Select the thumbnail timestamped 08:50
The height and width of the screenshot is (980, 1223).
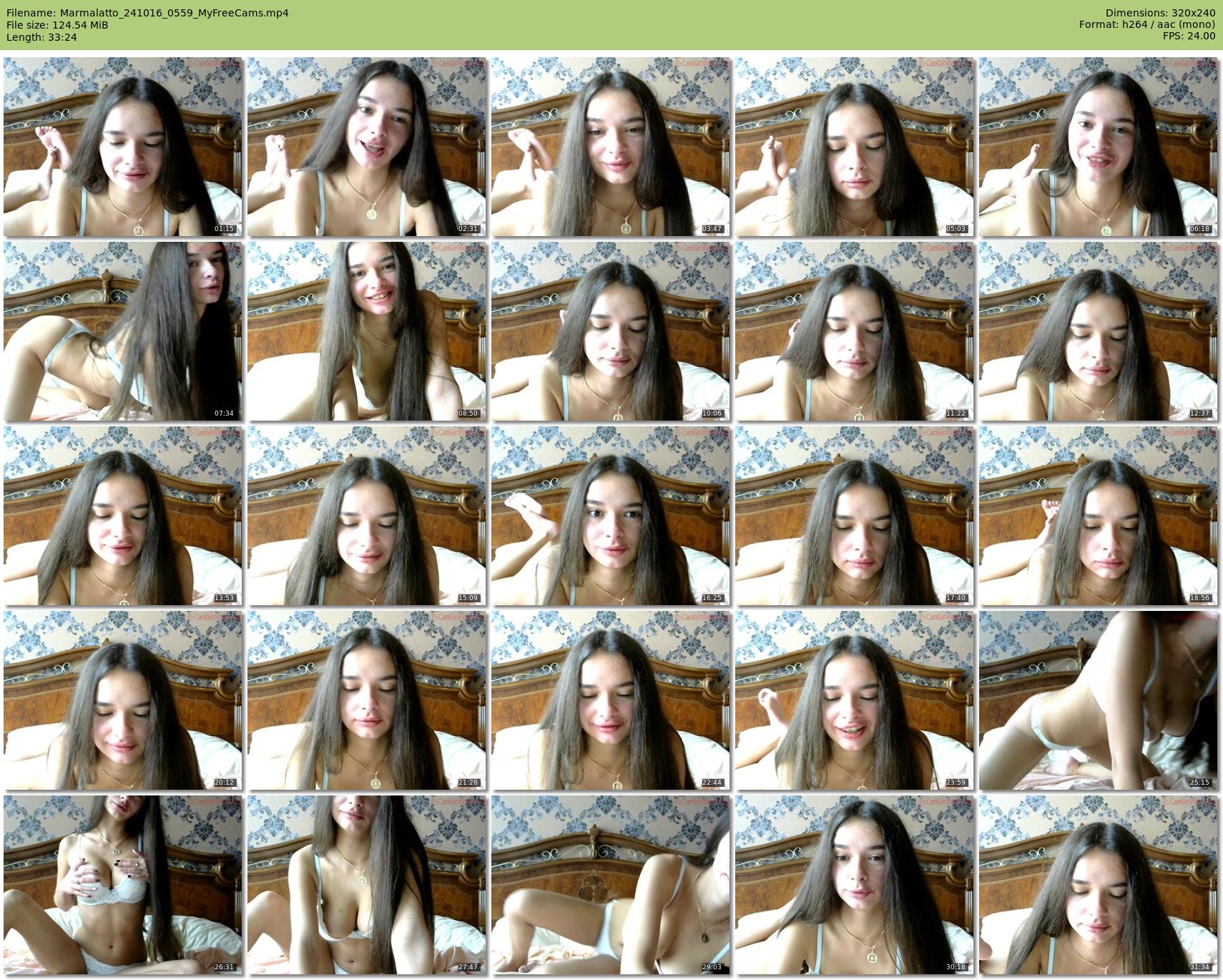click(367, 331)
